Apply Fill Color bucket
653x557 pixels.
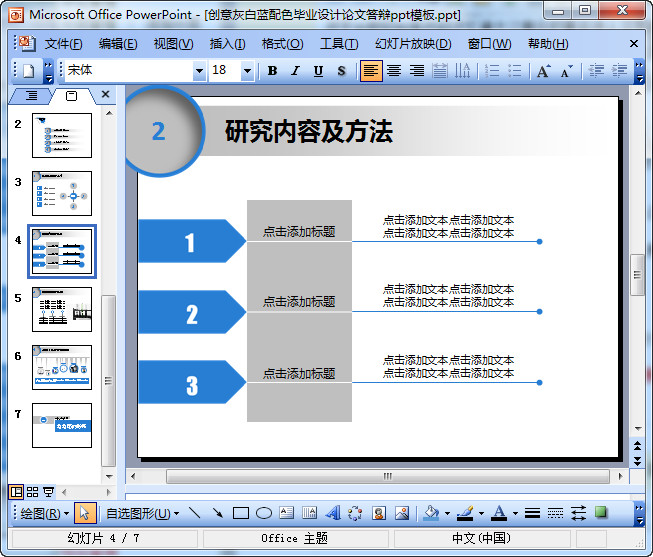[431, 513]
